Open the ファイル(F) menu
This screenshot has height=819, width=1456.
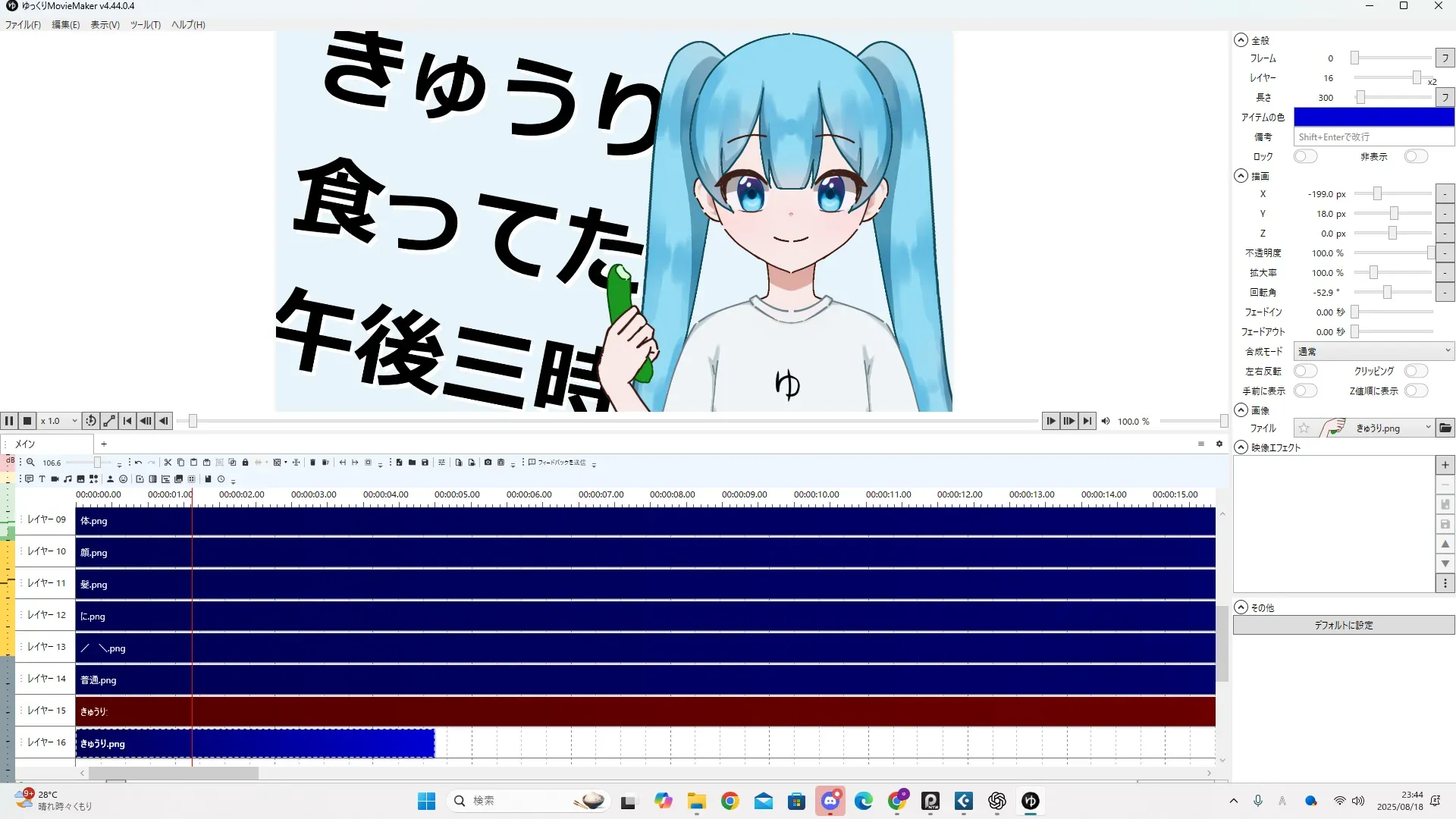23,25
